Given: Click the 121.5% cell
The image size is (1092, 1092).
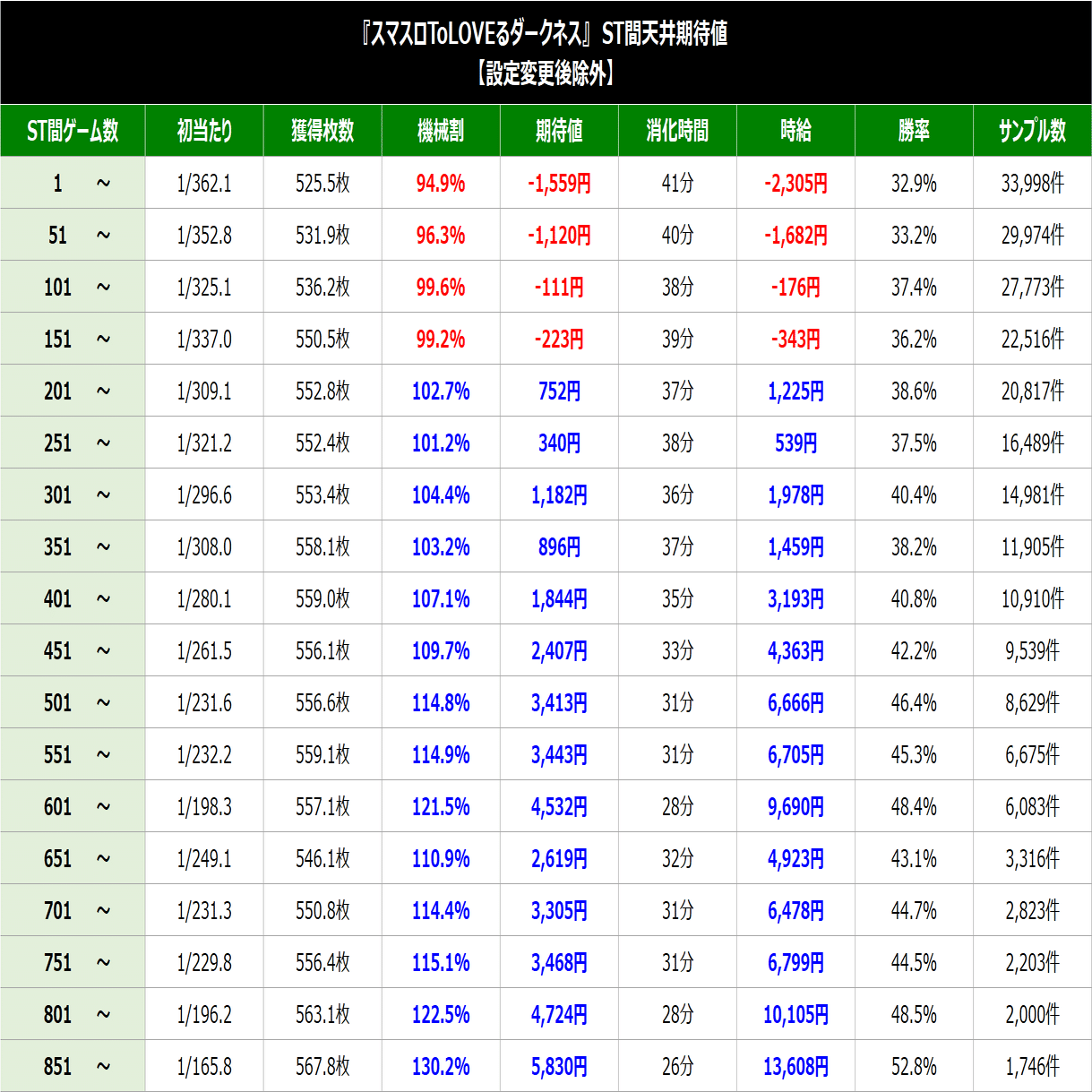Looking at the screenshot, I should coord(441,807).
